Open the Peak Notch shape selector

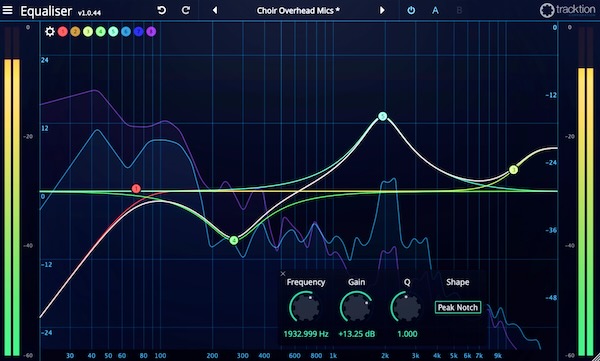(x=458, y=307)
